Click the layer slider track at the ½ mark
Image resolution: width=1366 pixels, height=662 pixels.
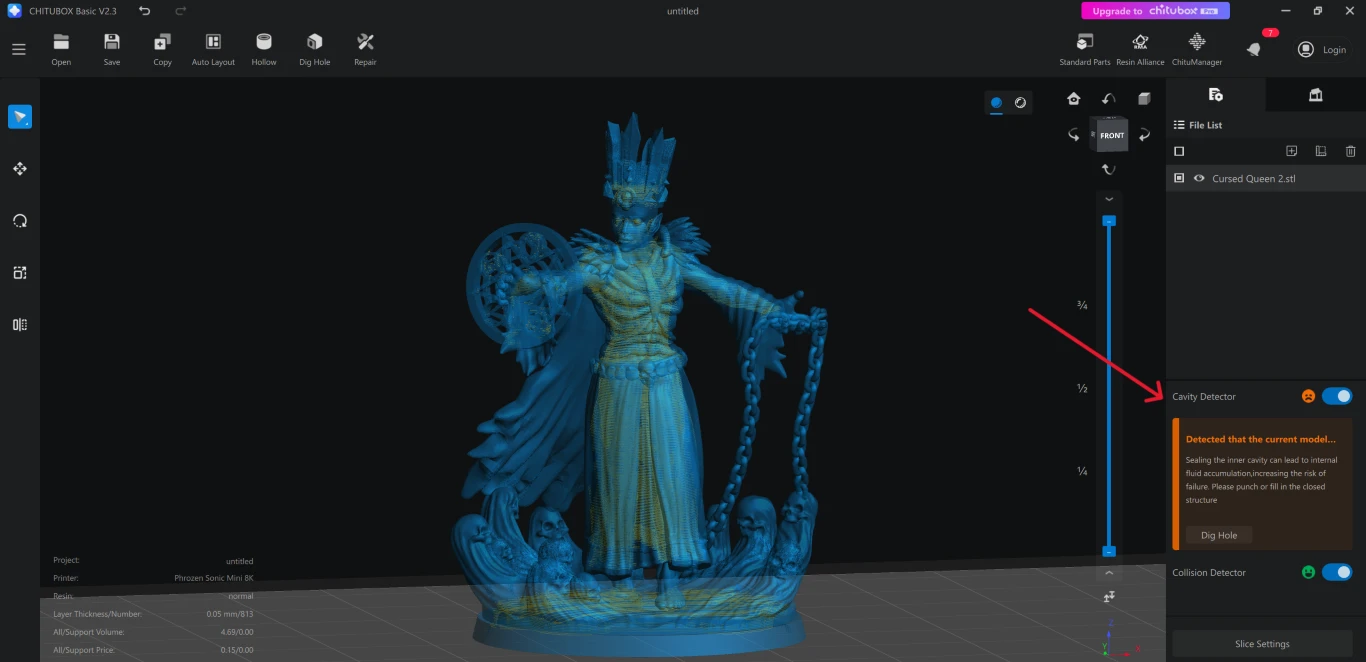(1109, 388)
